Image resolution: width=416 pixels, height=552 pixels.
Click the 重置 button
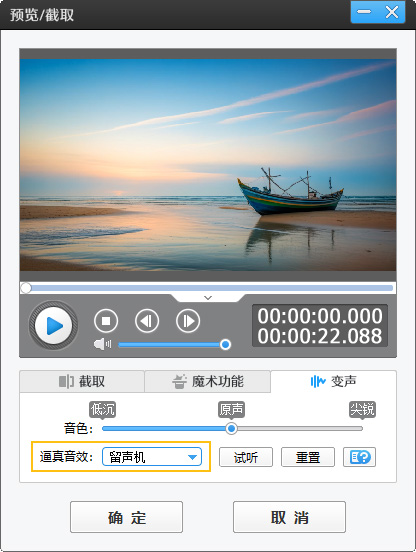[x=308, y=457]
